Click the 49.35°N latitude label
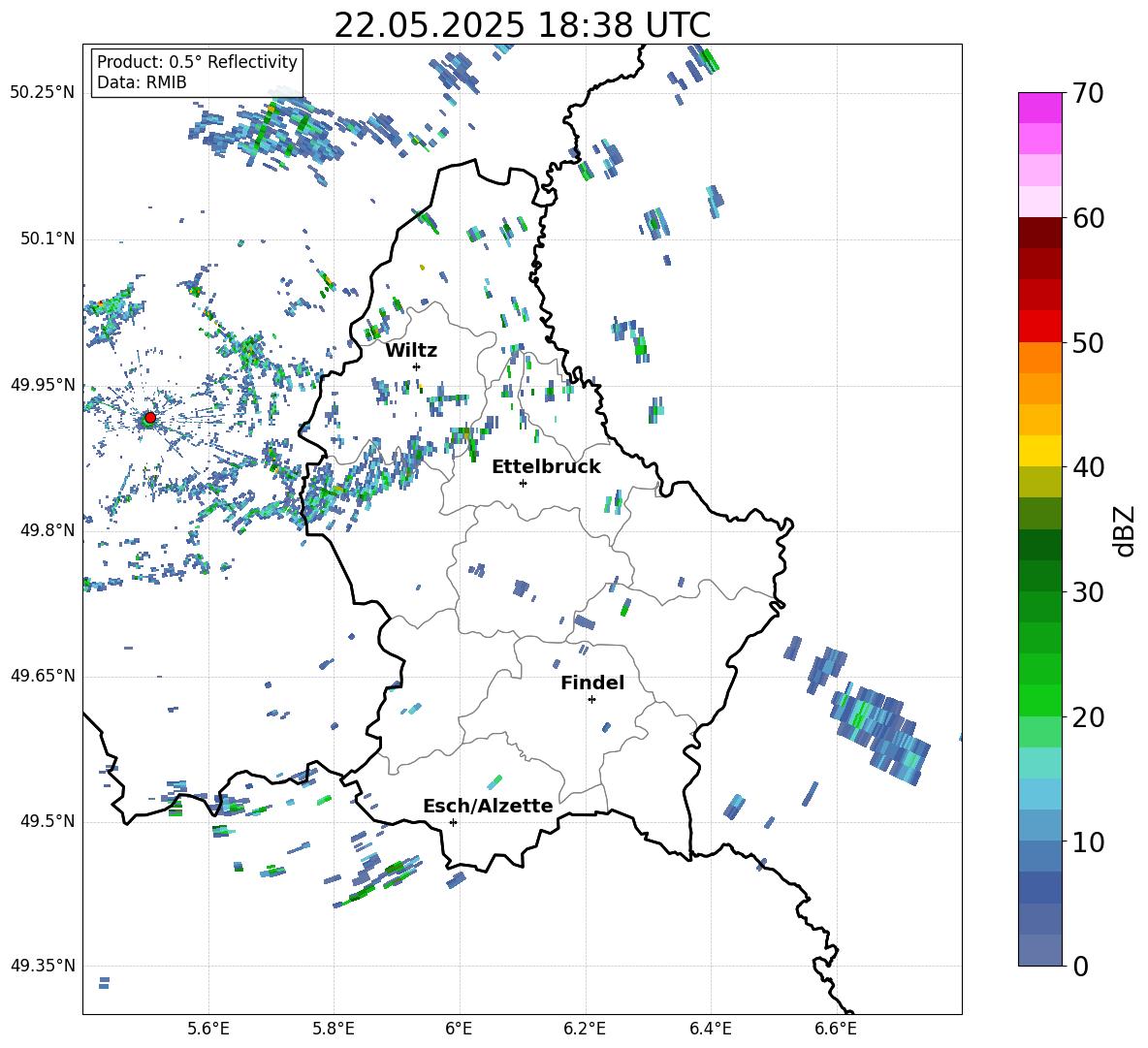Screen dimensions: 1148x1048 point(43,966)
